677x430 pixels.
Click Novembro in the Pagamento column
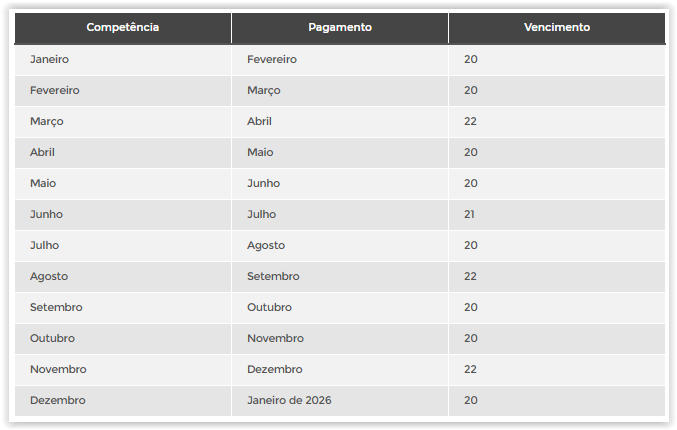coord(275,338)
